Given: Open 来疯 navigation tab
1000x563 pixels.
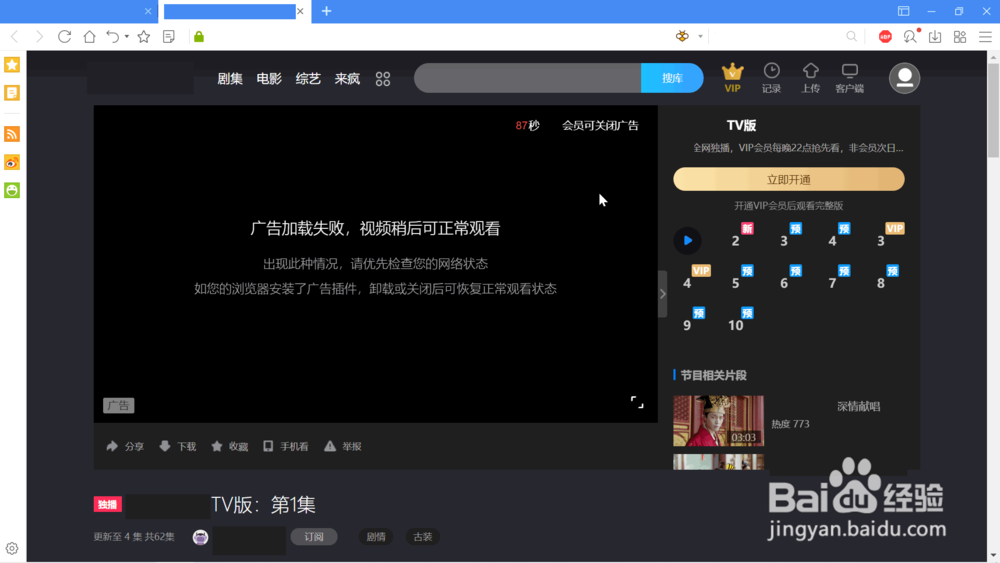Looking at the screenshot, I should (348, 78).
